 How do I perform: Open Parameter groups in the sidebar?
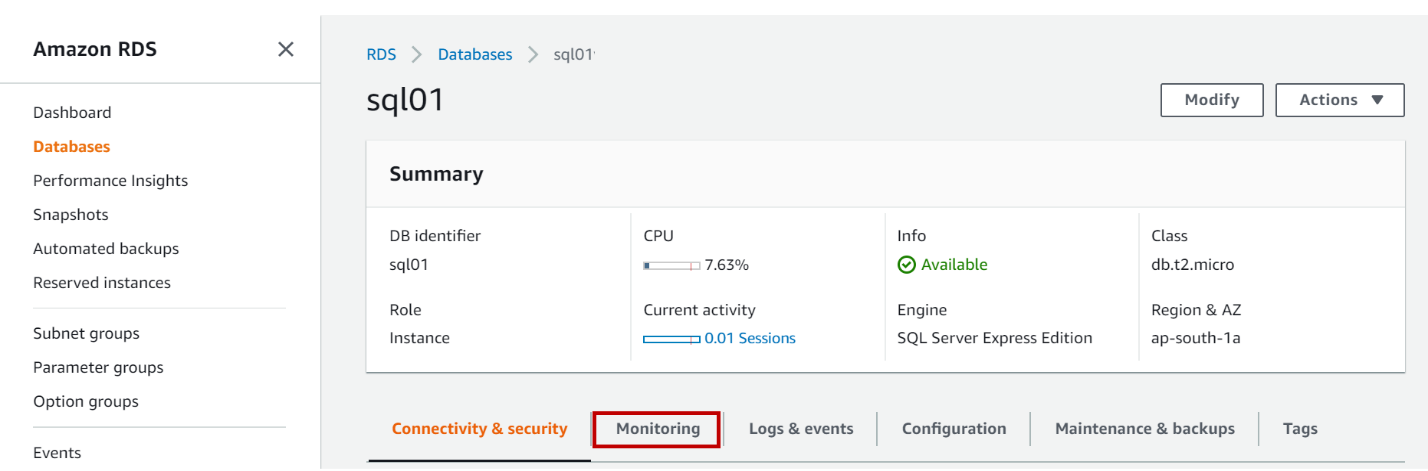tap(98, 368)
